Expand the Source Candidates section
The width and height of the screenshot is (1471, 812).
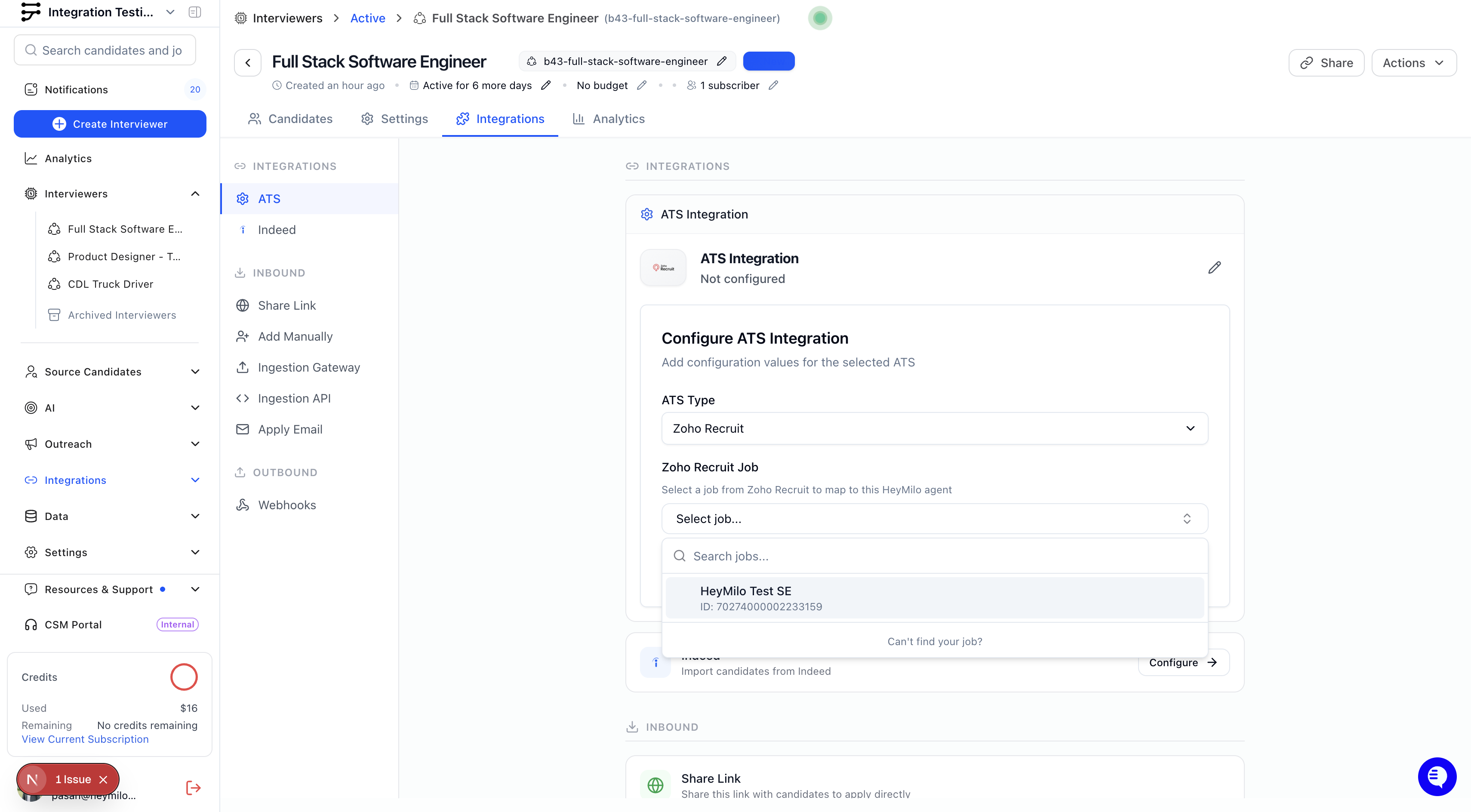point(195,372)
